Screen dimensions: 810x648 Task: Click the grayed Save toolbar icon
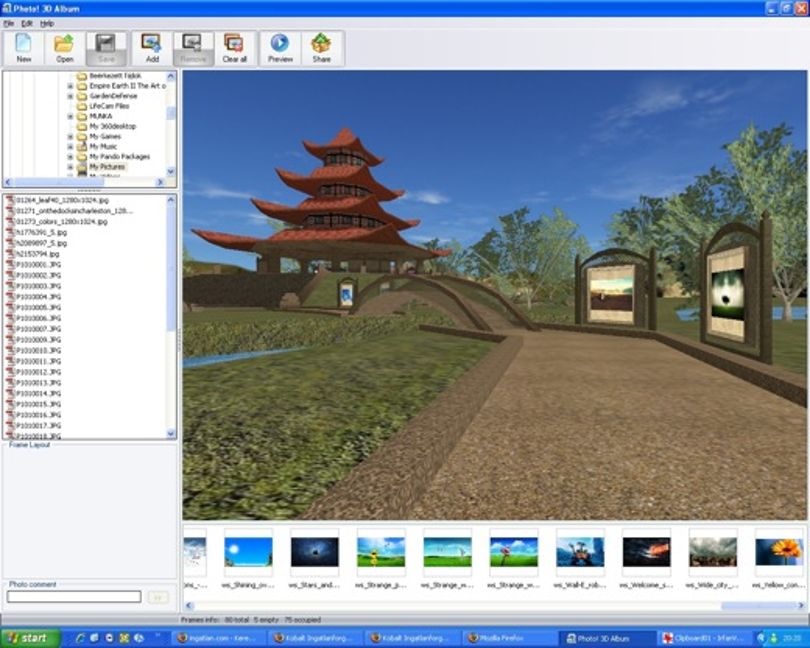tap(106, 49)
